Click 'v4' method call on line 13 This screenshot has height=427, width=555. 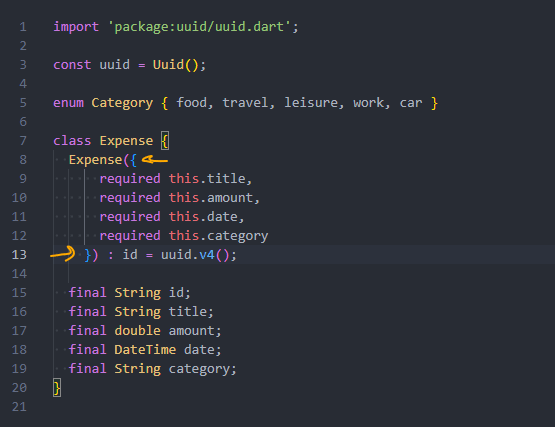coord(207,255)
